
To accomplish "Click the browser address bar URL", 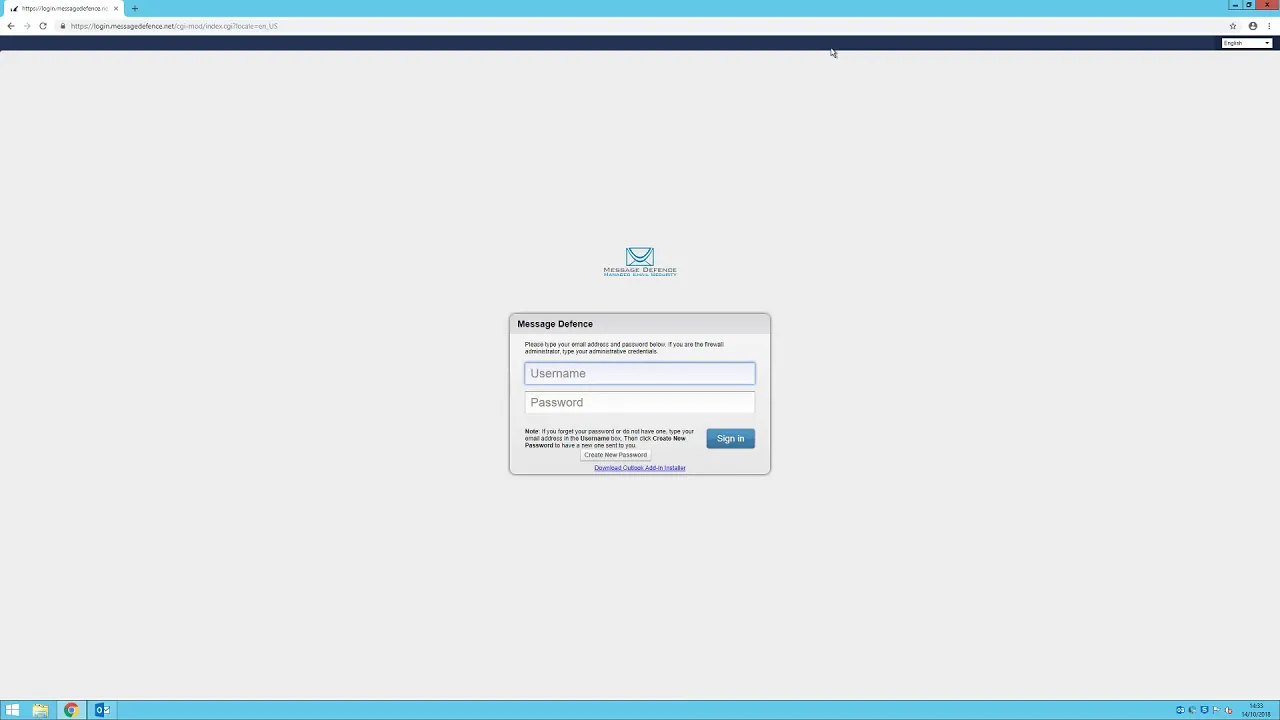I will (174, 26).
